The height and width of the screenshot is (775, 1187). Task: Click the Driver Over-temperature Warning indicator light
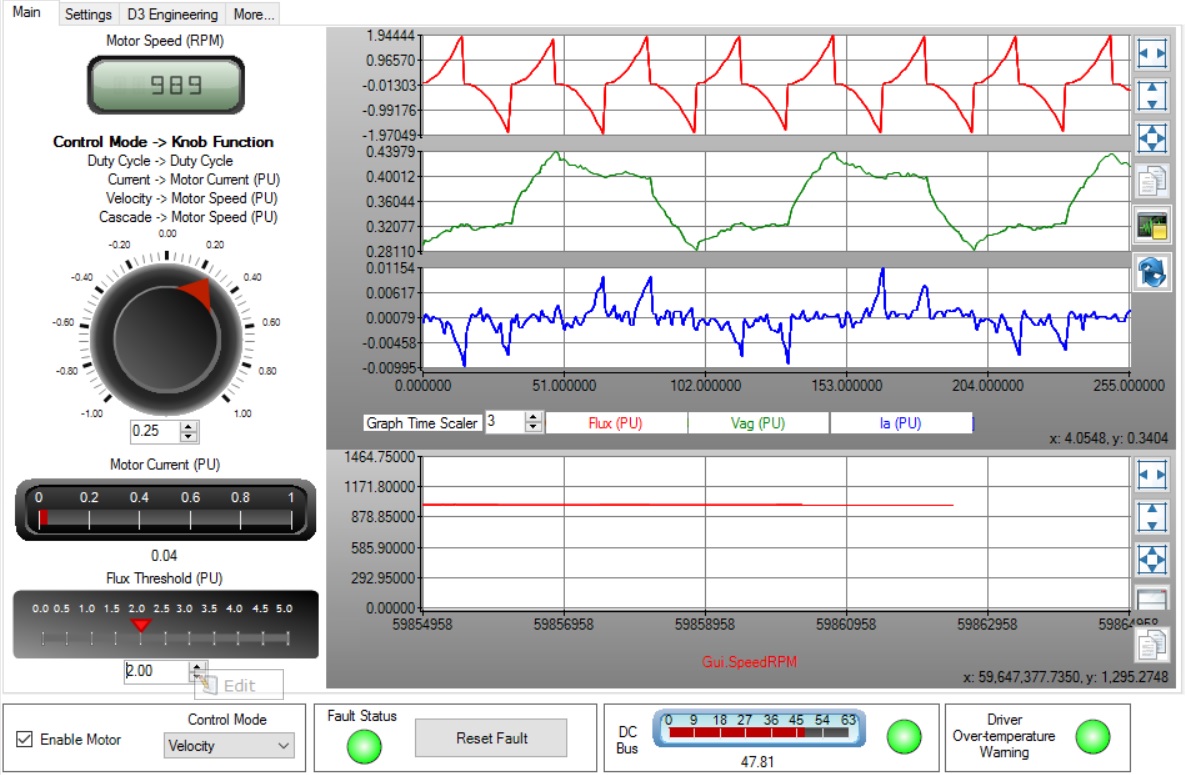pos(1092,736)
